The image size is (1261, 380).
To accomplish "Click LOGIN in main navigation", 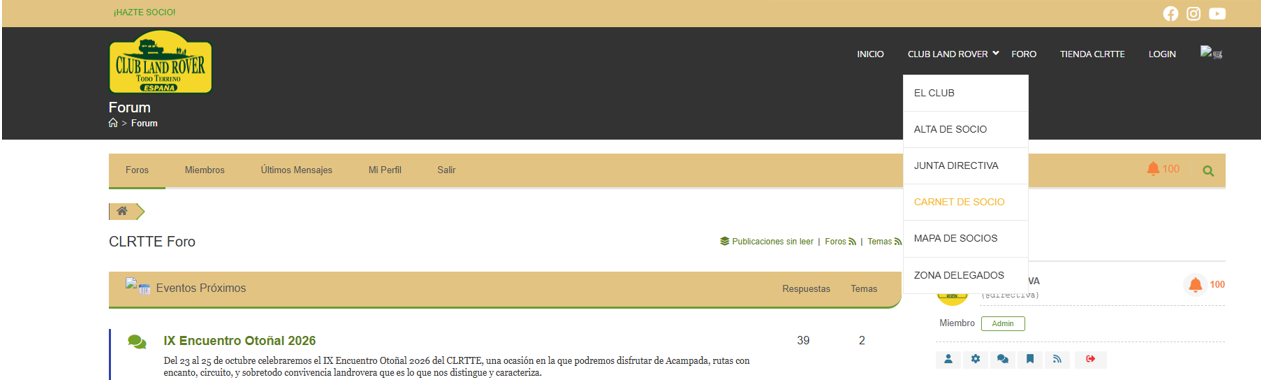I will coord(1162,54).
